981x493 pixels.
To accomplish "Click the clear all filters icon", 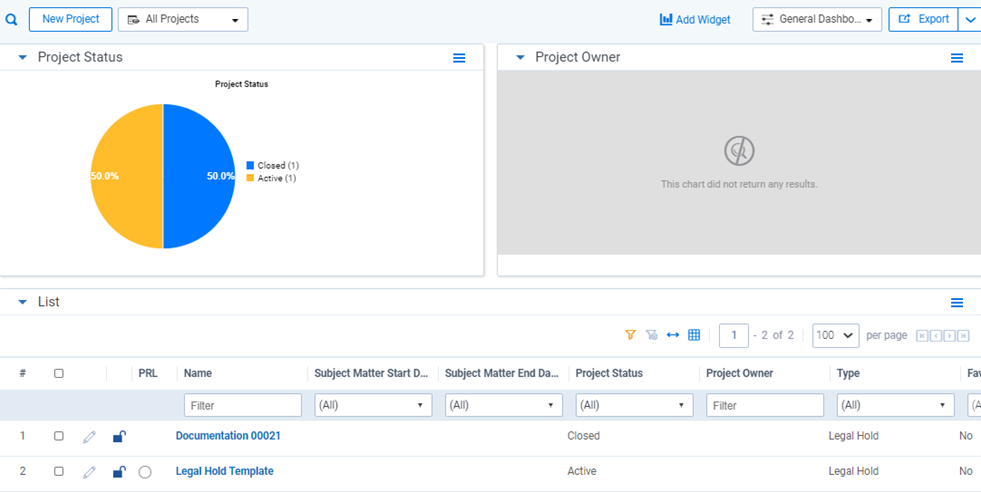I will click(x=652, y=335).
